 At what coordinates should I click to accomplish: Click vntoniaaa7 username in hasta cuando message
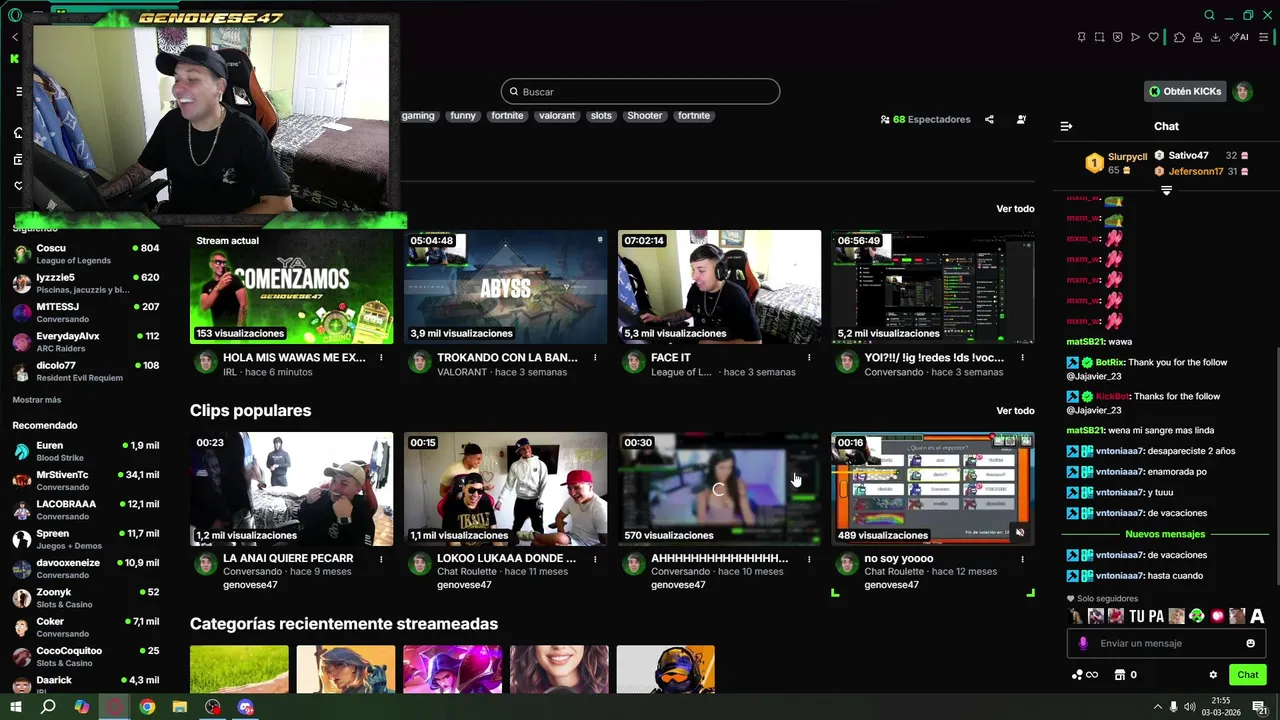1119,576
